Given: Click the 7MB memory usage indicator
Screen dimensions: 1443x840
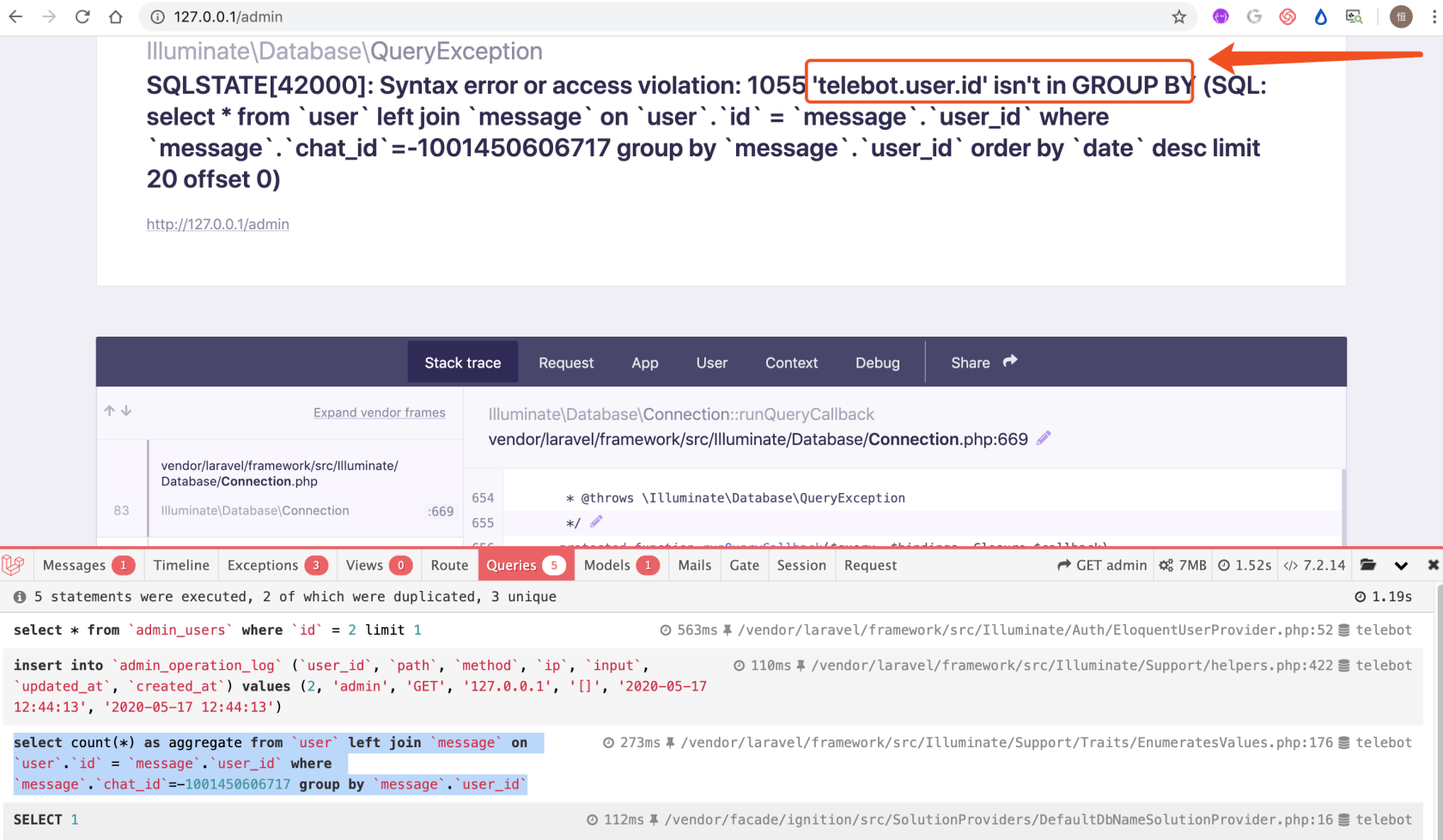Looking at the screenshot, I should pyautogui.click(x=1183, y=565).
